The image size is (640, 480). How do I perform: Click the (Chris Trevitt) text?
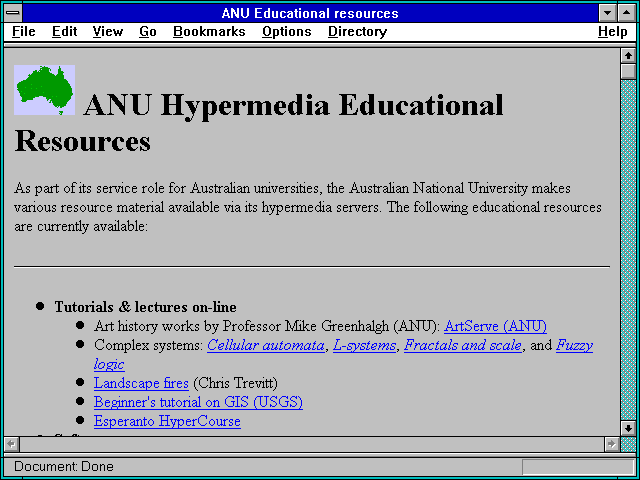coord(236,383)
